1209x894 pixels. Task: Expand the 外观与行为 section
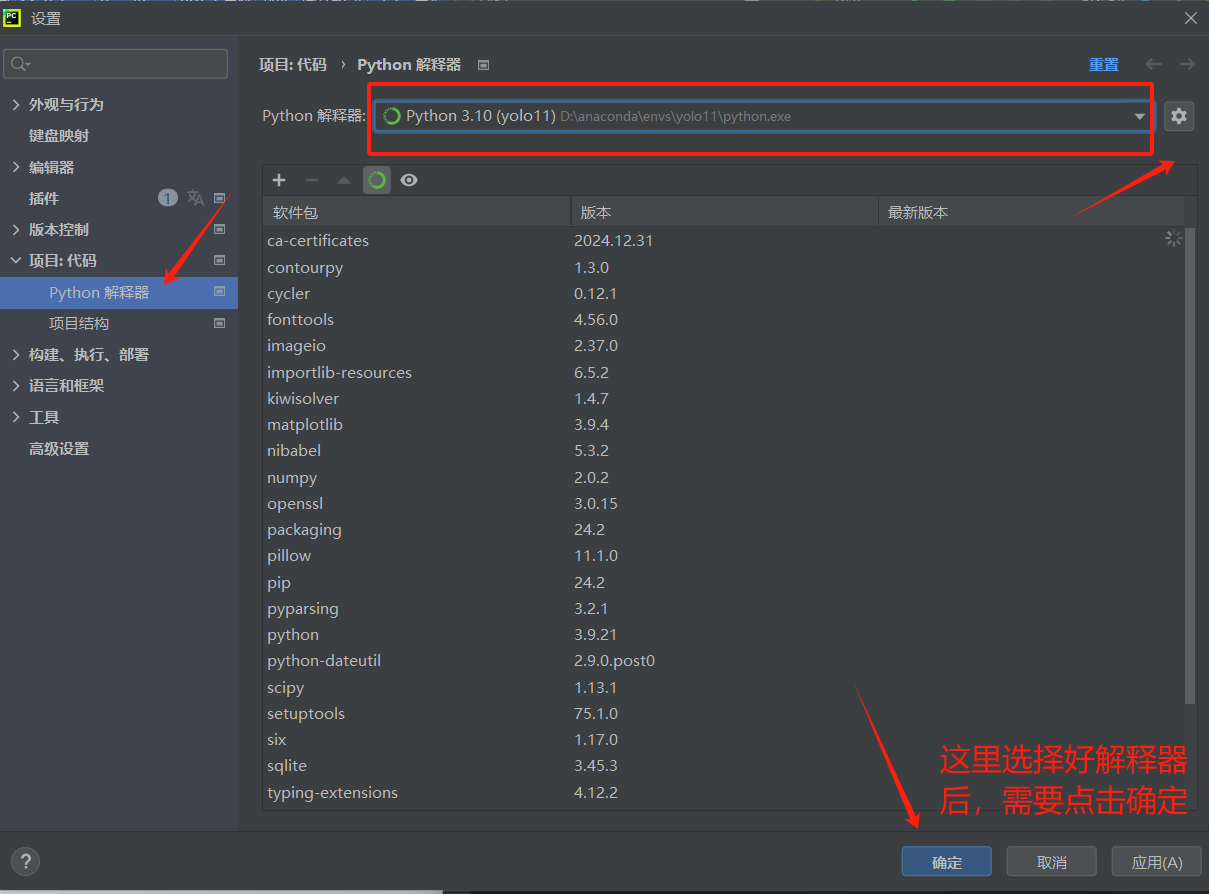click(x=16, y=104)
